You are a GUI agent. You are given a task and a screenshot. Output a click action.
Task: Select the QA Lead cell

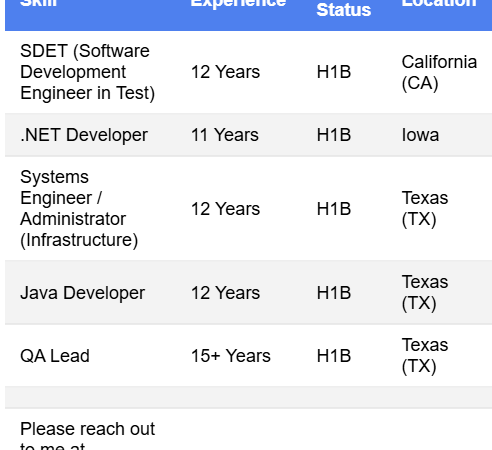[55, 356]
